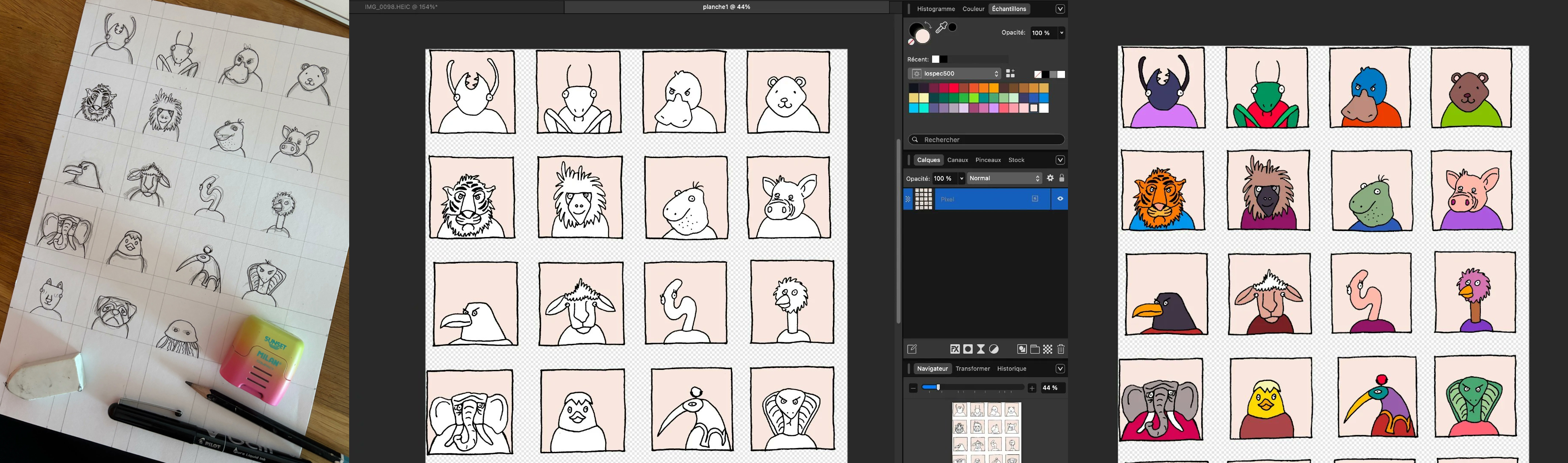The height and width of the screenshot is (463, 1568).
Task: Focus the Rechercher search field
Action: pyautogui.click(x=986, y=139)
